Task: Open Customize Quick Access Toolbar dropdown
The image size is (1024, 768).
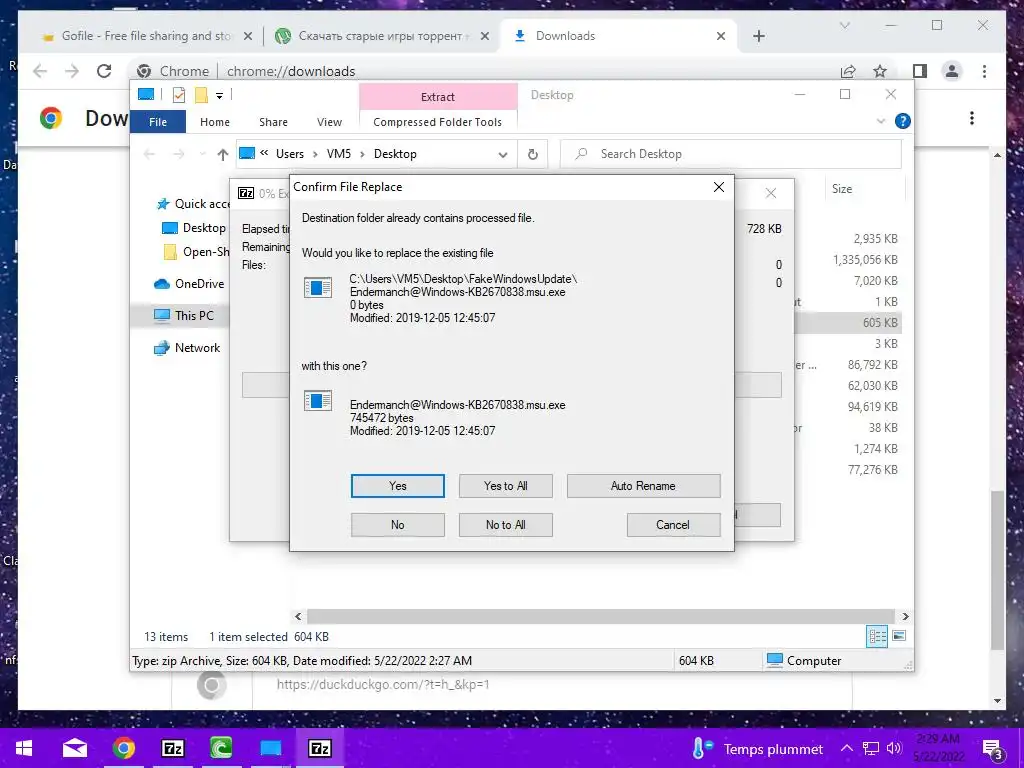Action: point(219,96)
